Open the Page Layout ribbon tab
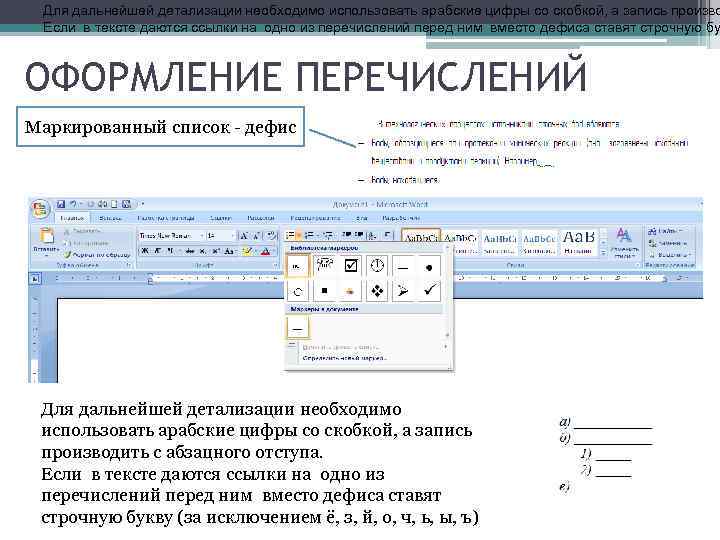 pos(166,218)
